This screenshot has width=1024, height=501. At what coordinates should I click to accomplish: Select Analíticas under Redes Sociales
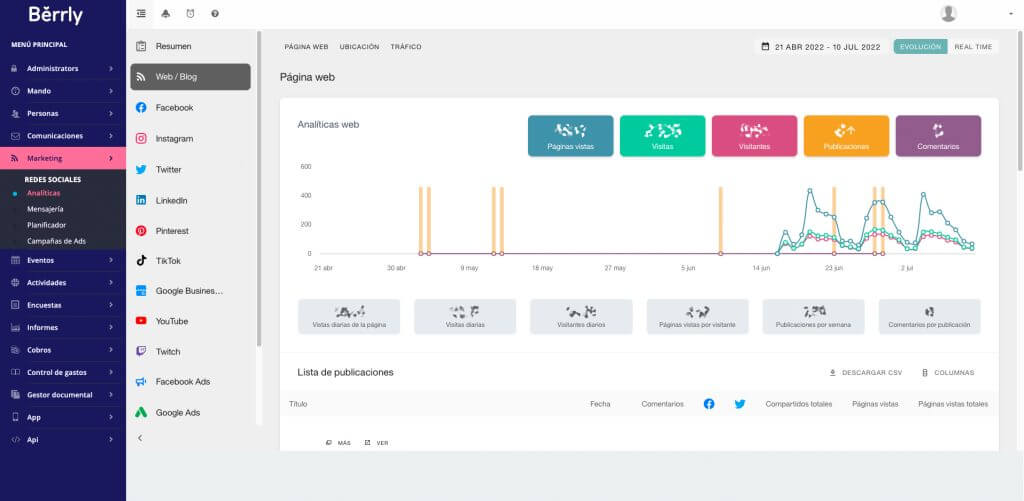point(44,193)
